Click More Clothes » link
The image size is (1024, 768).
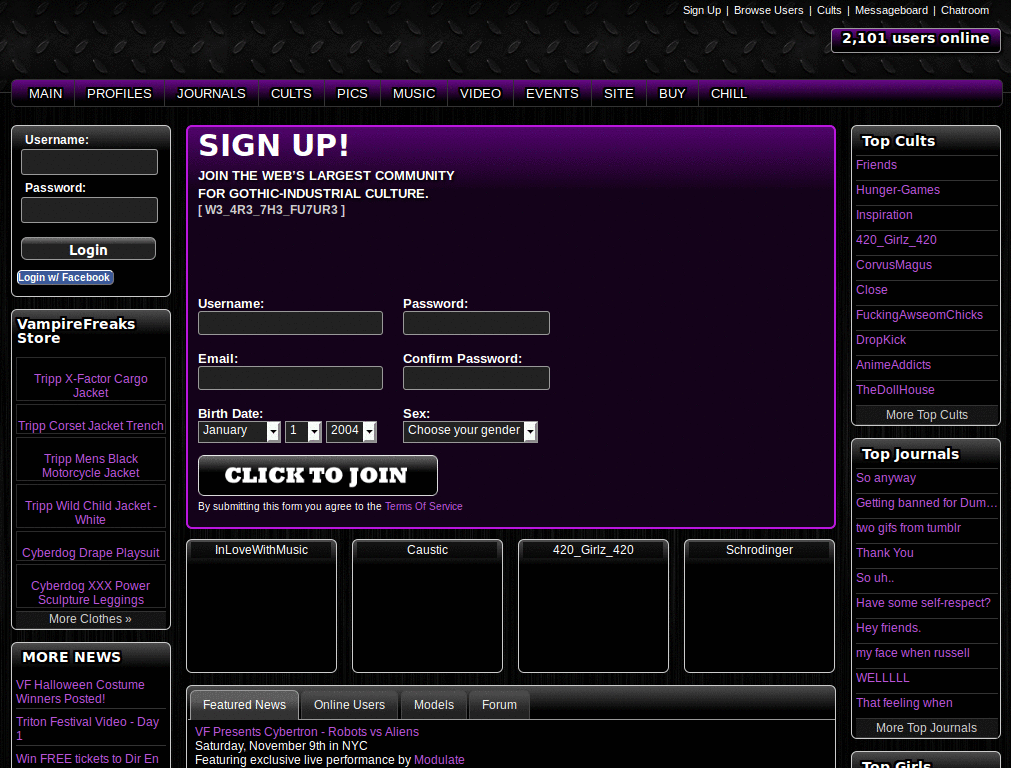[x=90, y=618]
